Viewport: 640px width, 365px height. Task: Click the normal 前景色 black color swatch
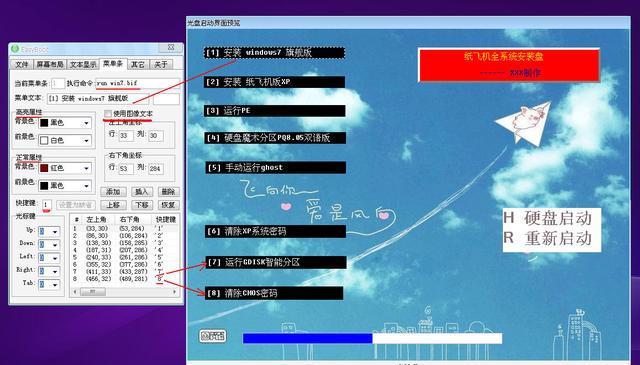[x=44, y=186]
